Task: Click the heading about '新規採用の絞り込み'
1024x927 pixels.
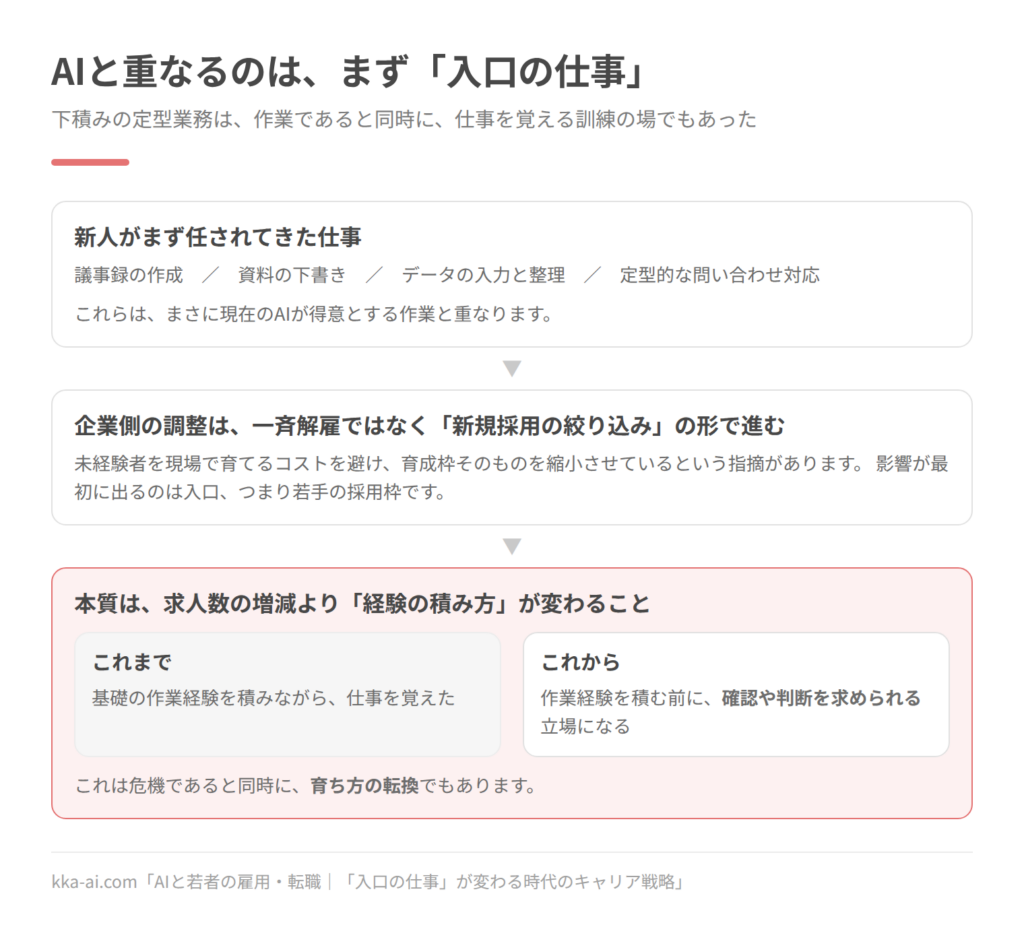Action: pos(430,426)
